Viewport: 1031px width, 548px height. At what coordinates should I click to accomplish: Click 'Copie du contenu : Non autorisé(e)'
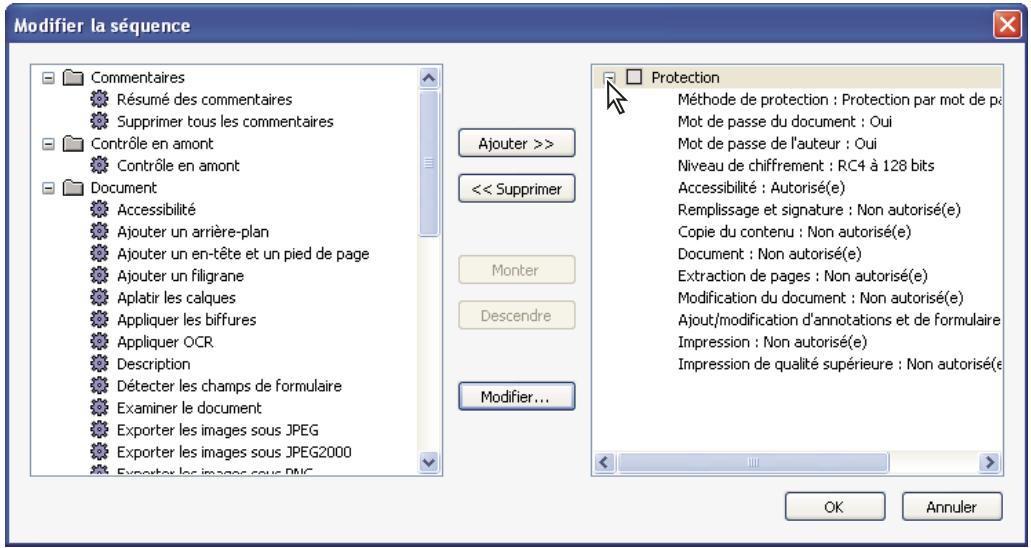pos(794,232)
